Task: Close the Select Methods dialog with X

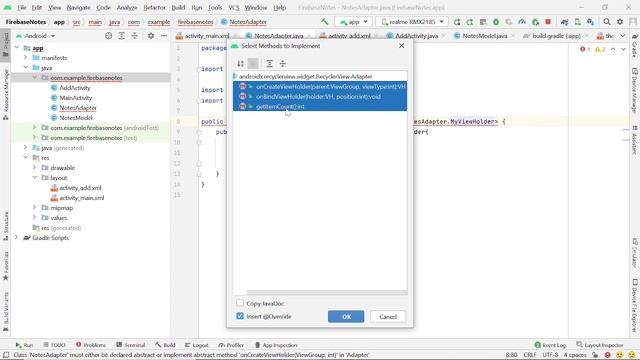Action: 402,46
